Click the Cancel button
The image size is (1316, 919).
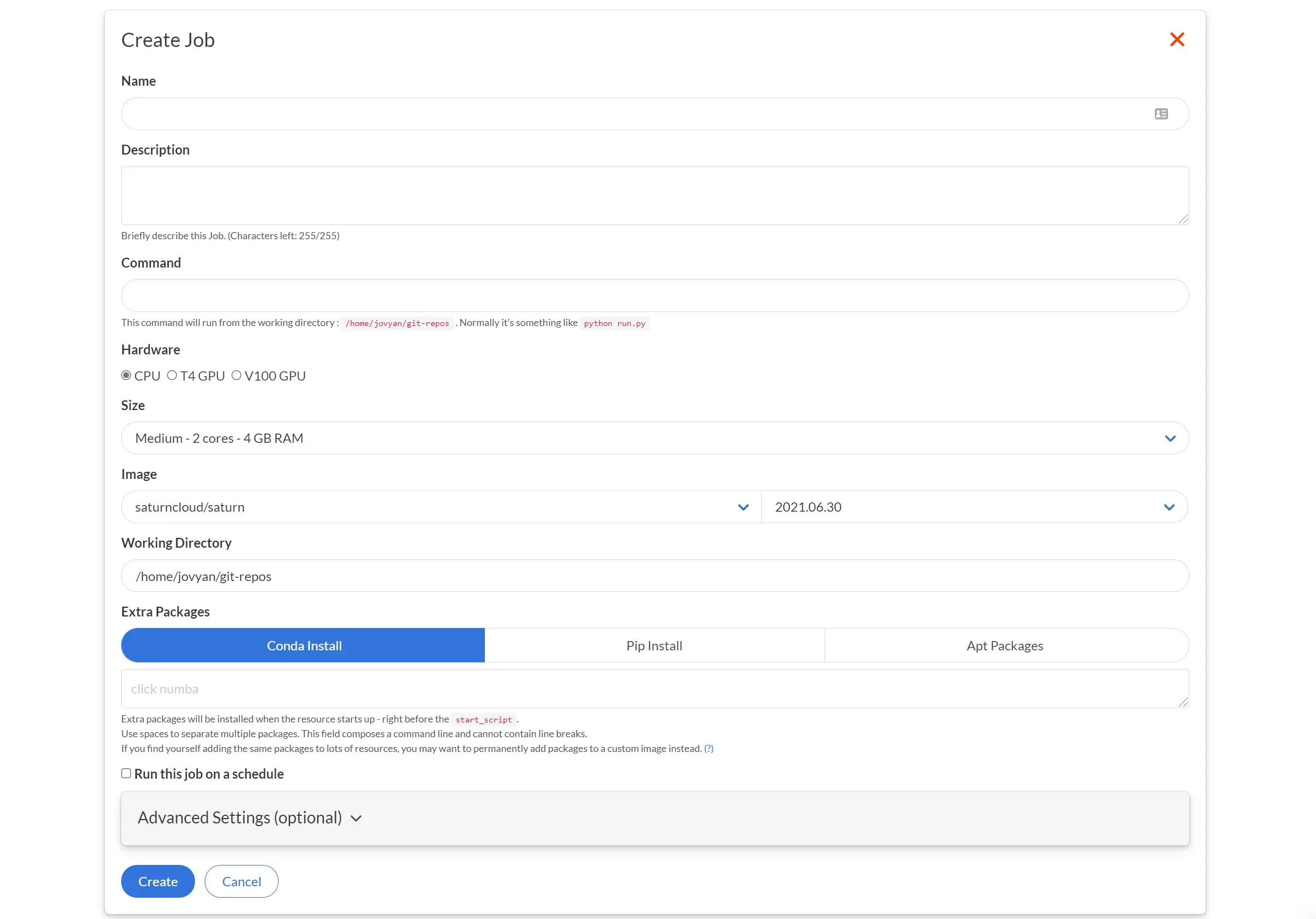tap(241, 882)
